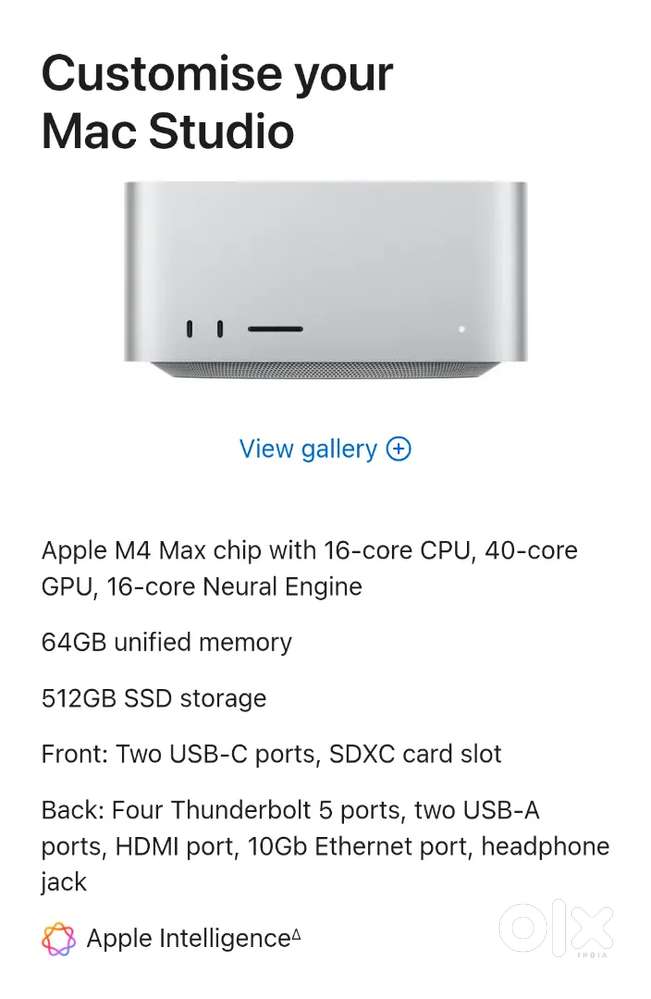651x999 pixels.
Task: Click the Customise your Mac Studio heading
Action: point(216,100)
